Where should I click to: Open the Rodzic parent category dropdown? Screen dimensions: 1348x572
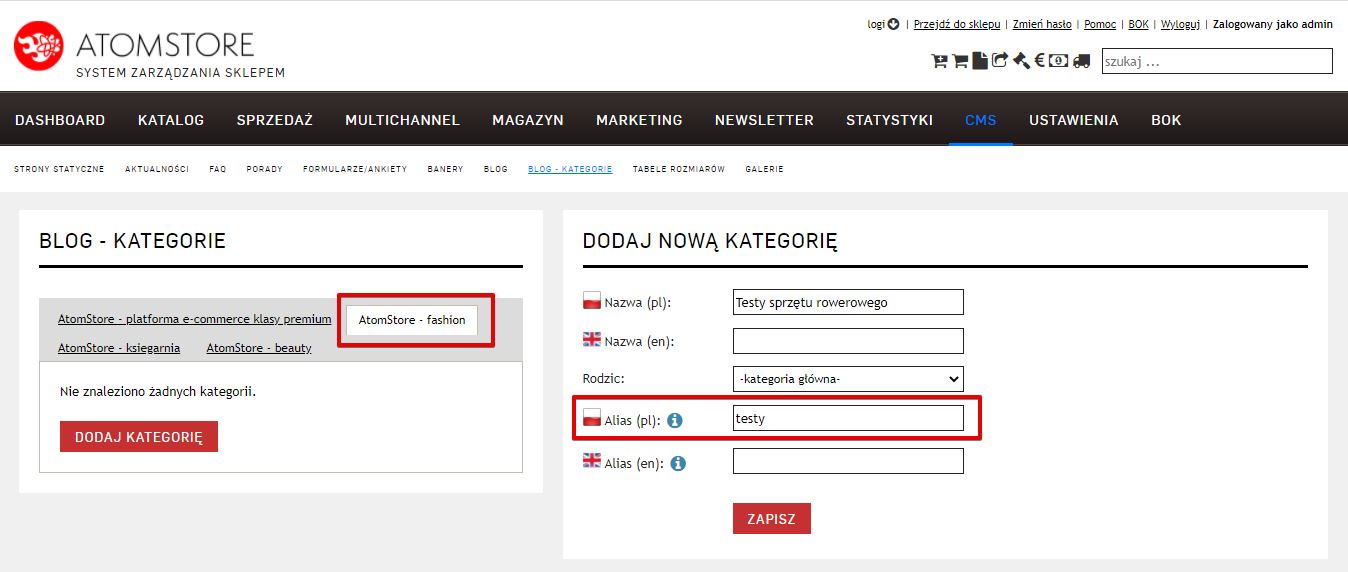pos(848,379)
